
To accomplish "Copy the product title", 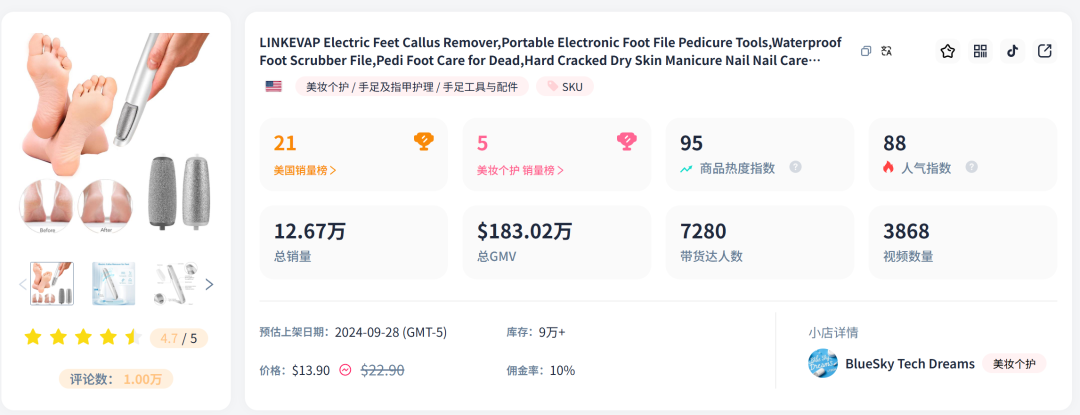I will pos(866,51).
